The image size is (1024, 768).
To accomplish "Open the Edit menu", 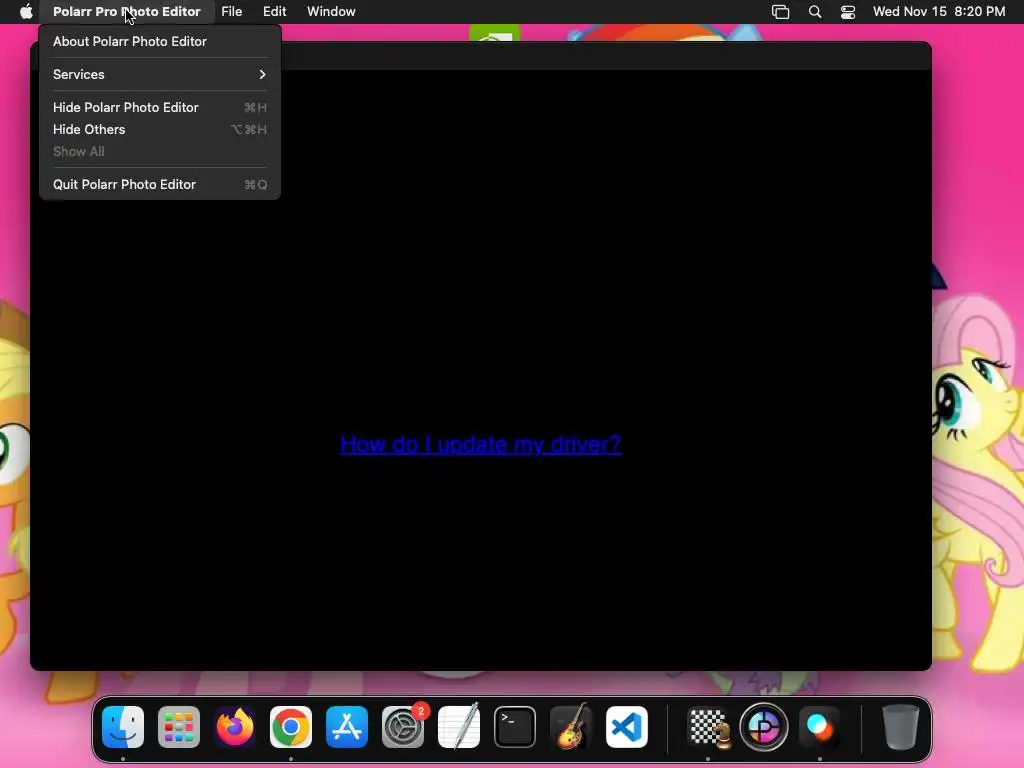I will pyautogui.click(x=274, y=12).
